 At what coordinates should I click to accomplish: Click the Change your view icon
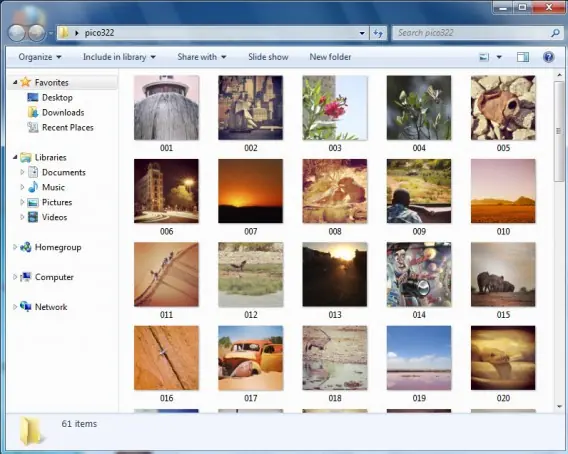[x=484, y=57]
